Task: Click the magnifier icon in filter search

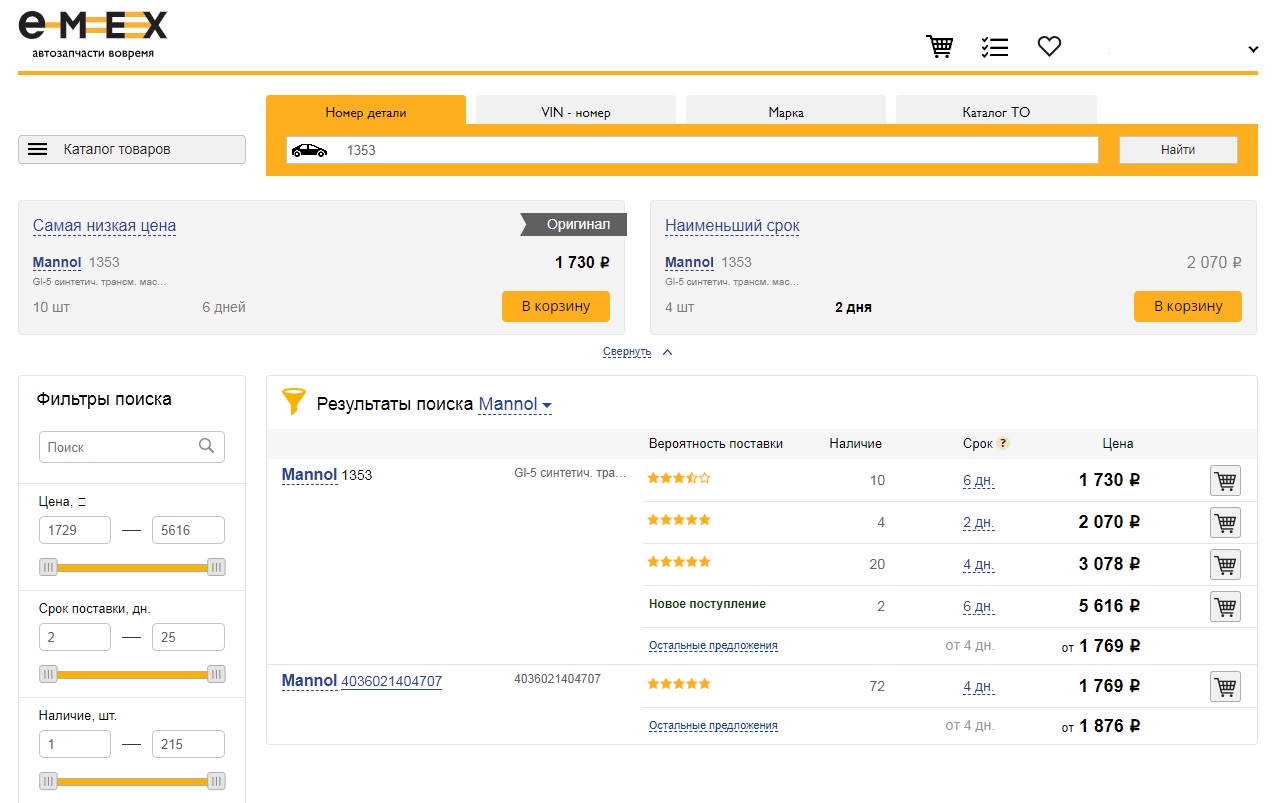Action: click(207, 446)
